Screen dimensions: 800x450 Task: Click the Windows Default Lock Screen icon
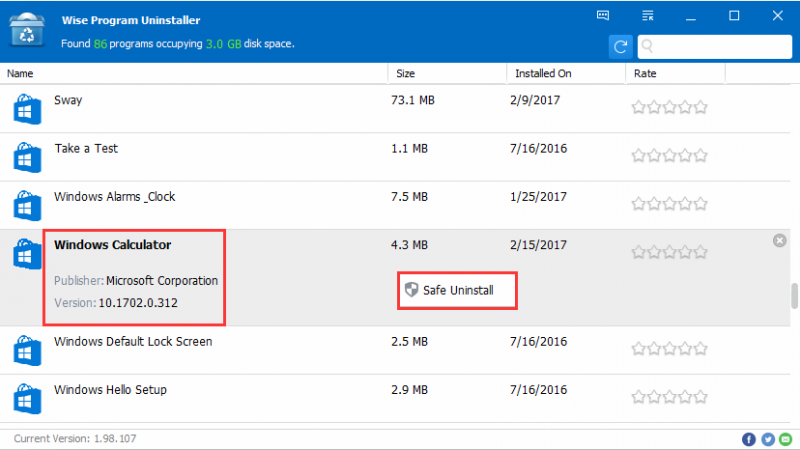[27, 350]
